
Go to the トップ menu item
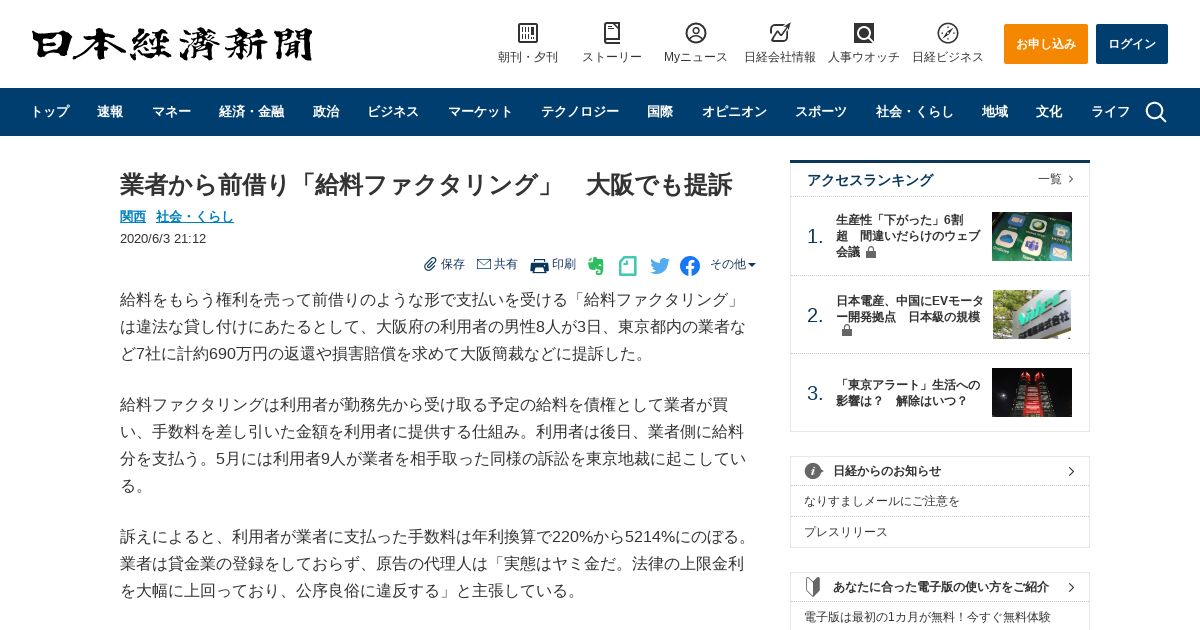point(50,112)
